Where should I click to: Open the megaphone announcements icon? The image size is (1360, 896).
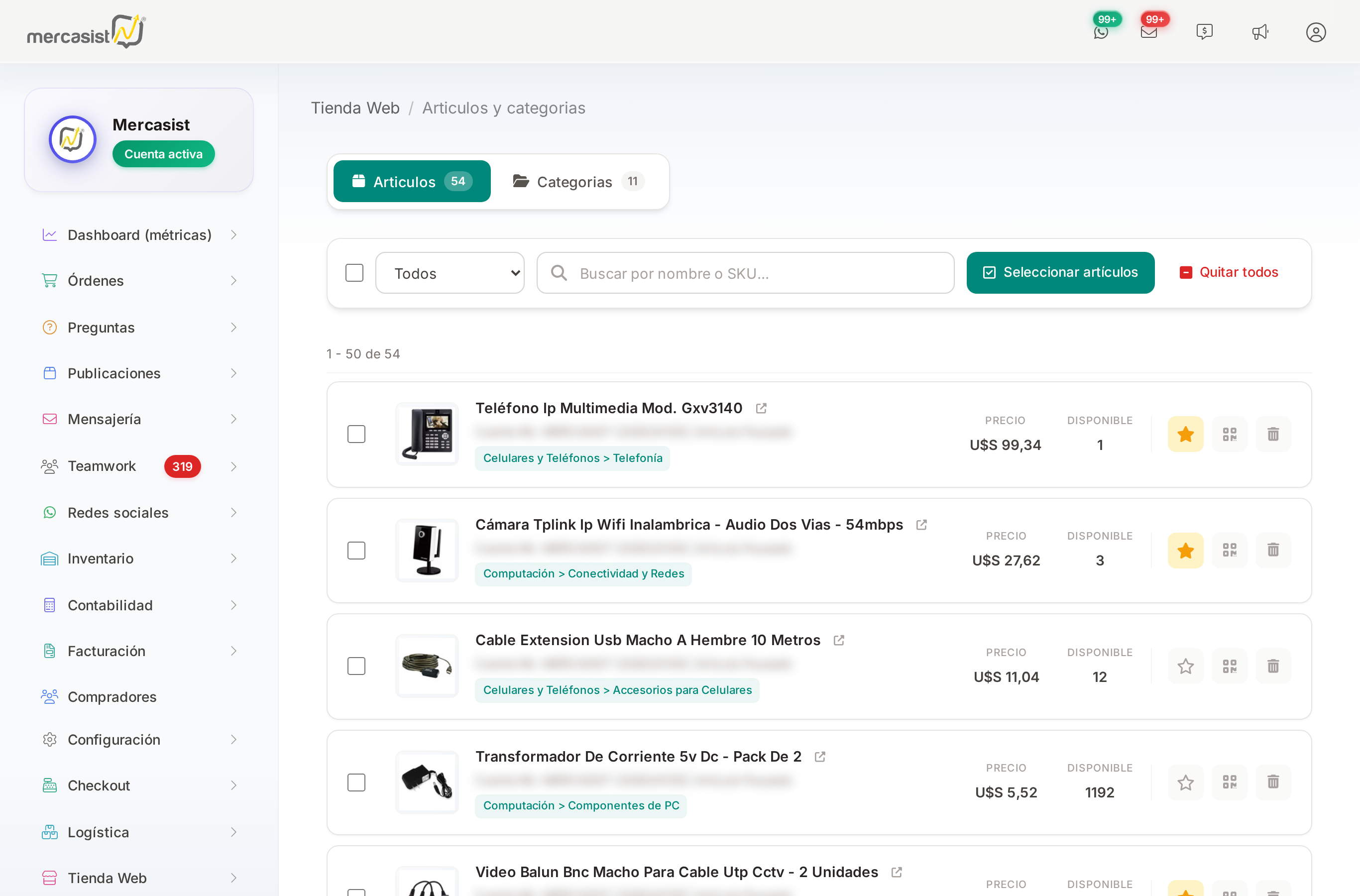[x=1260, y=32]
